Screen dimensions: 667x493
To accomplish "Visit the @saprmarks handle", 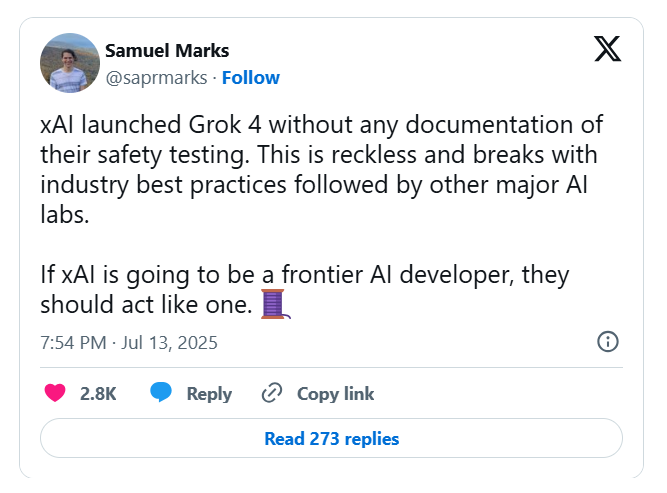I will tap(156, 78).
